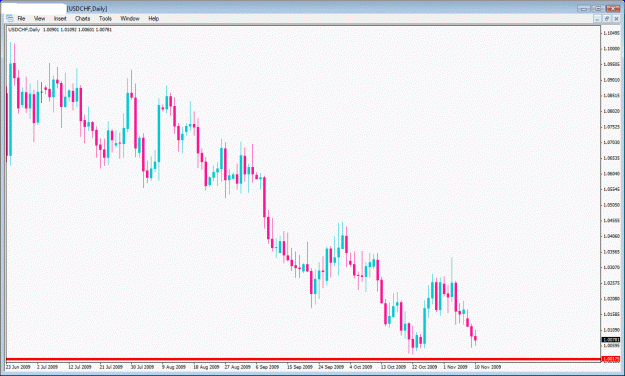Open the Window menu
This screenshot has height=376, width=625.
130,18
